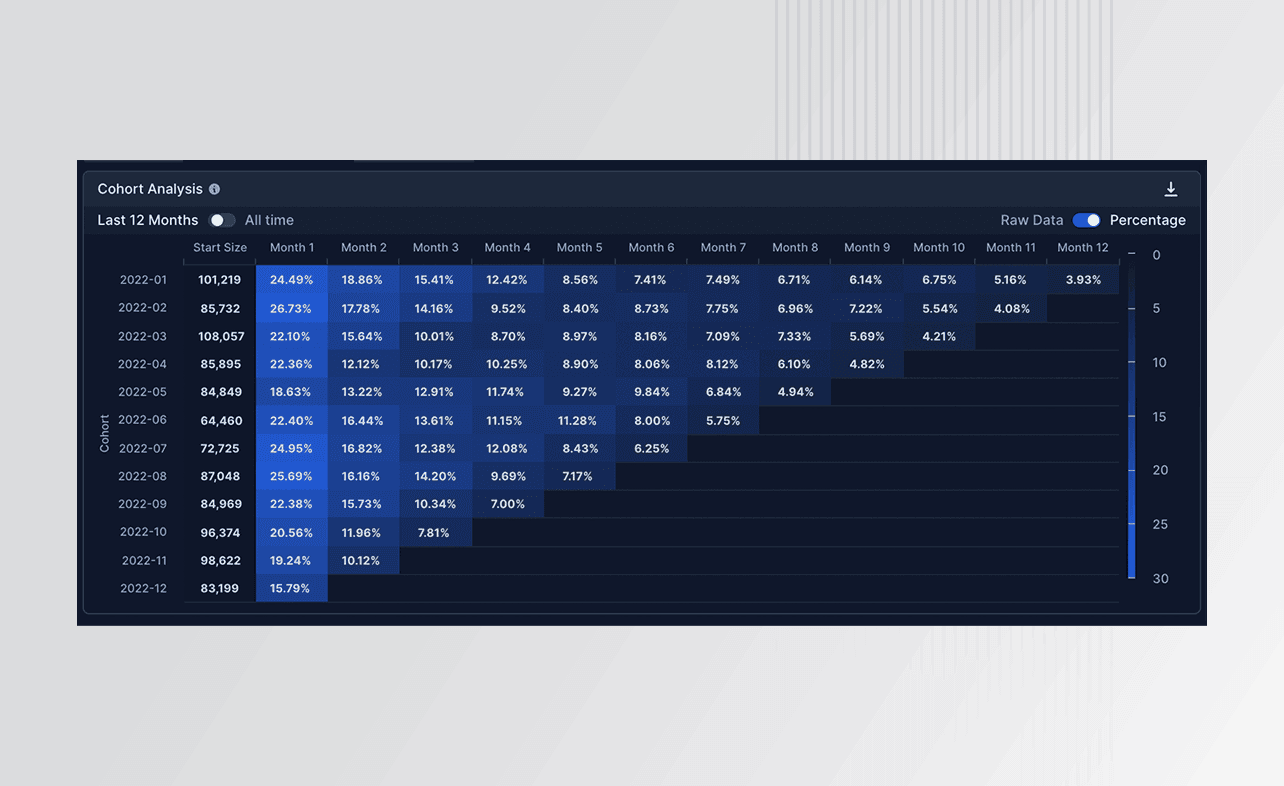Click the 5.75% cell

point(723,420)
